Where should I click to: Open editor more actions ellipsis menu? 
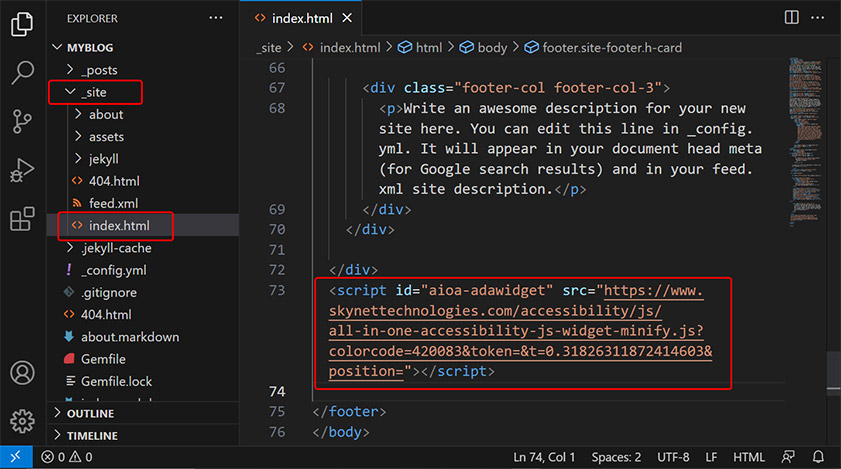817,18
